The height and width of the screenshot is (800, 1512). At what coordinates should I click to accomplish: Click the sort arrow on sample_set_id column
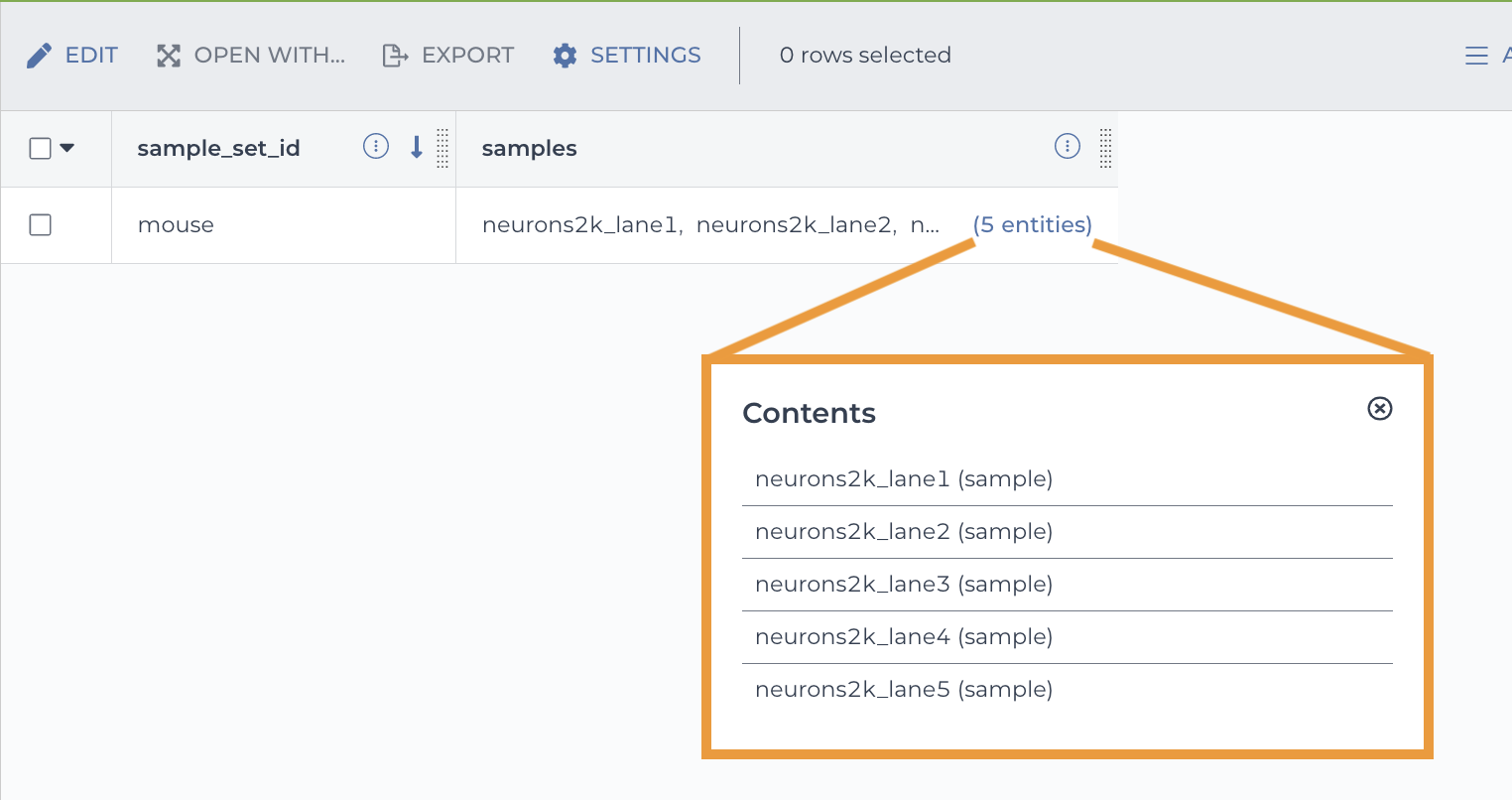tap(417, 147)
